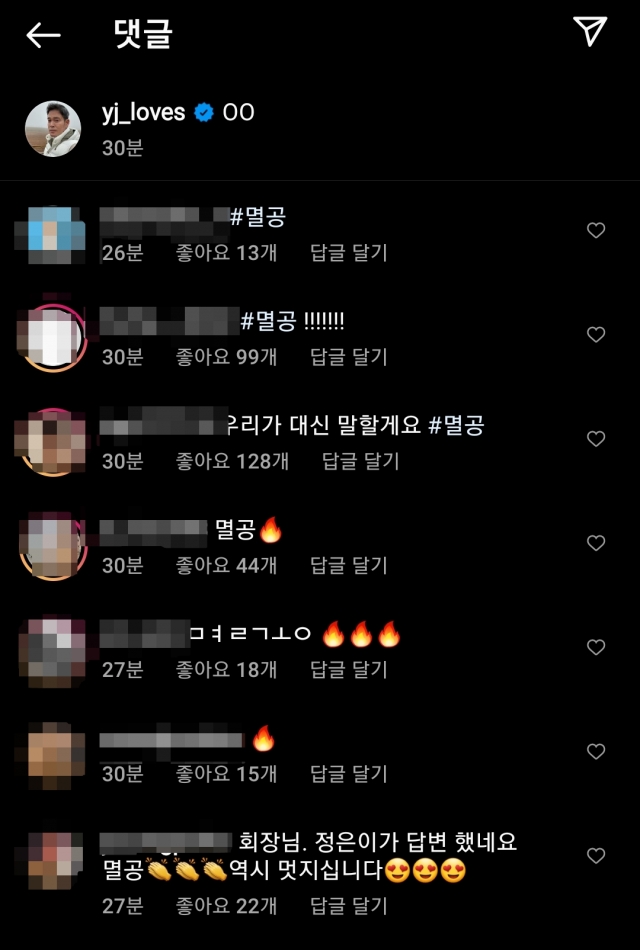Reply to the comment with 44 likes
The height and width of the screenshot is (950, 640).
pos(348,565)
